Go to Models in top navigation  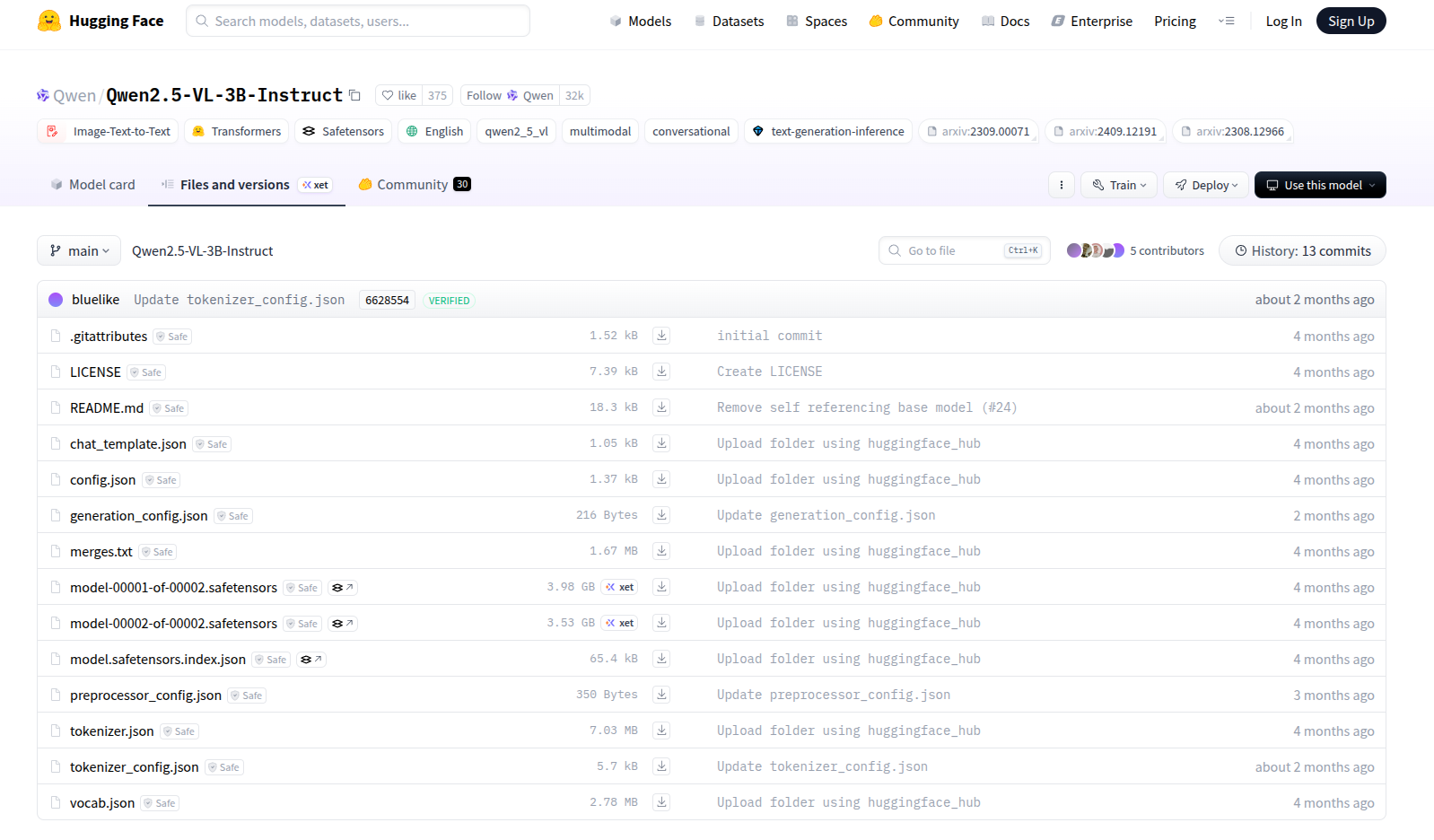click(x=641, y=21)
